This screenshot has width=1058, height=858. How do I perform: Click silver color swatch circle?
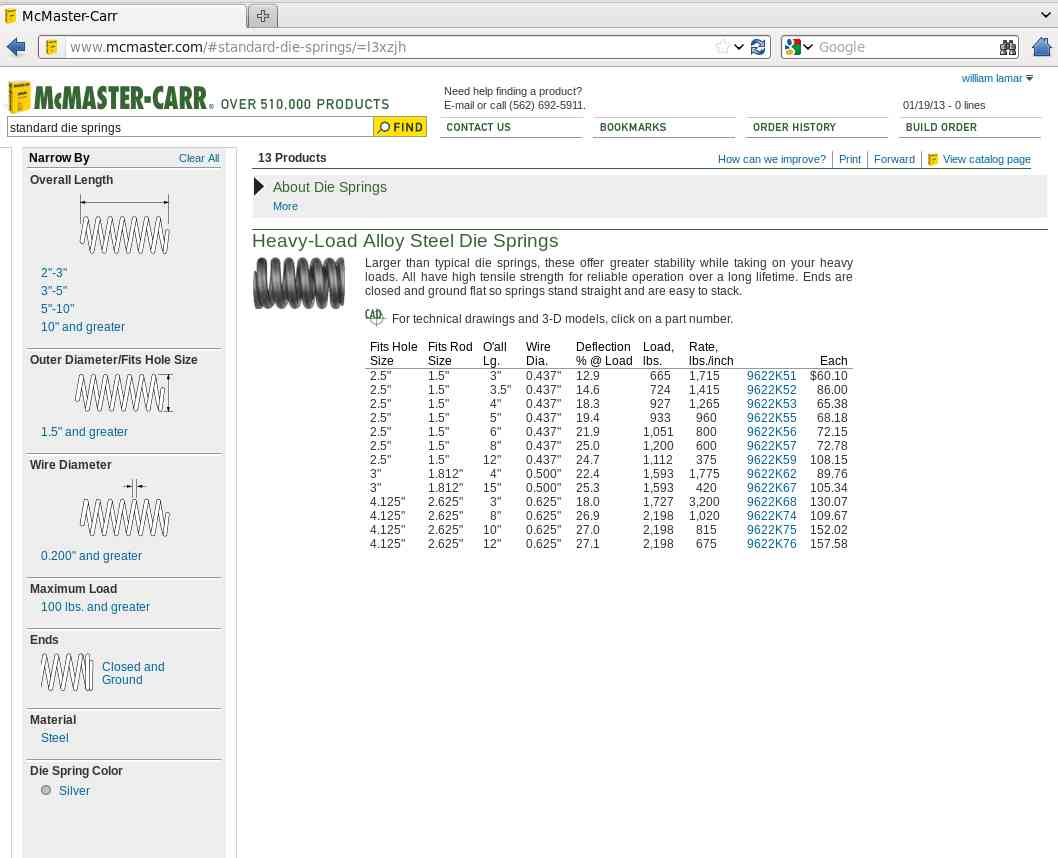click(x=46, y=790)
